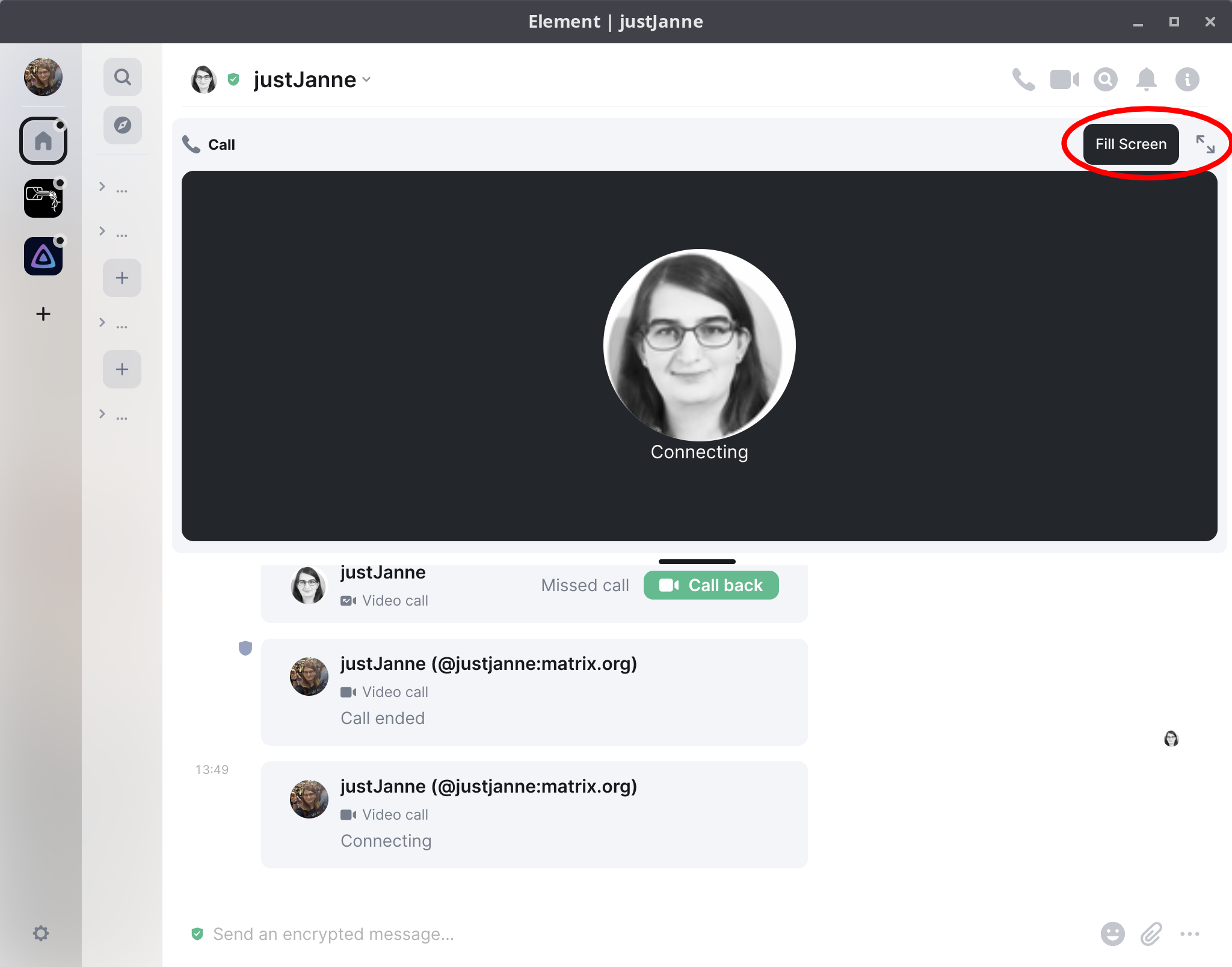This screenshot has height=967, width=1232.
Task: Open search in the justJanne room
Action: [1106, 79]
